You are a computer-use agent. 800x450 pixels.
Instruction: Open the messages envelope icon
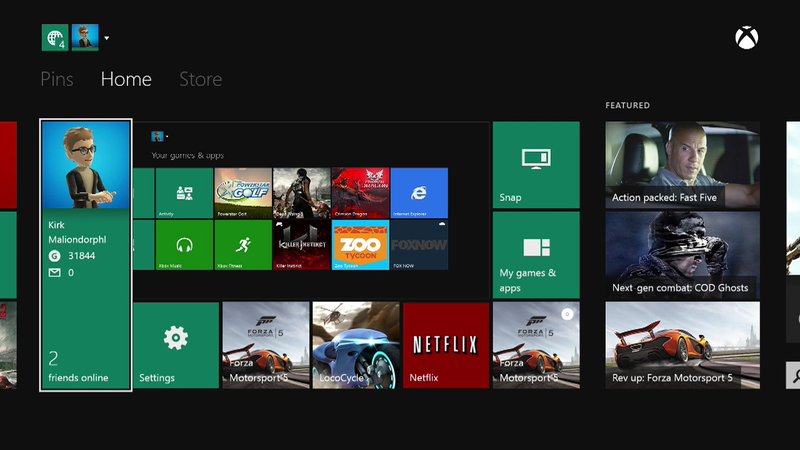point(55,272)
